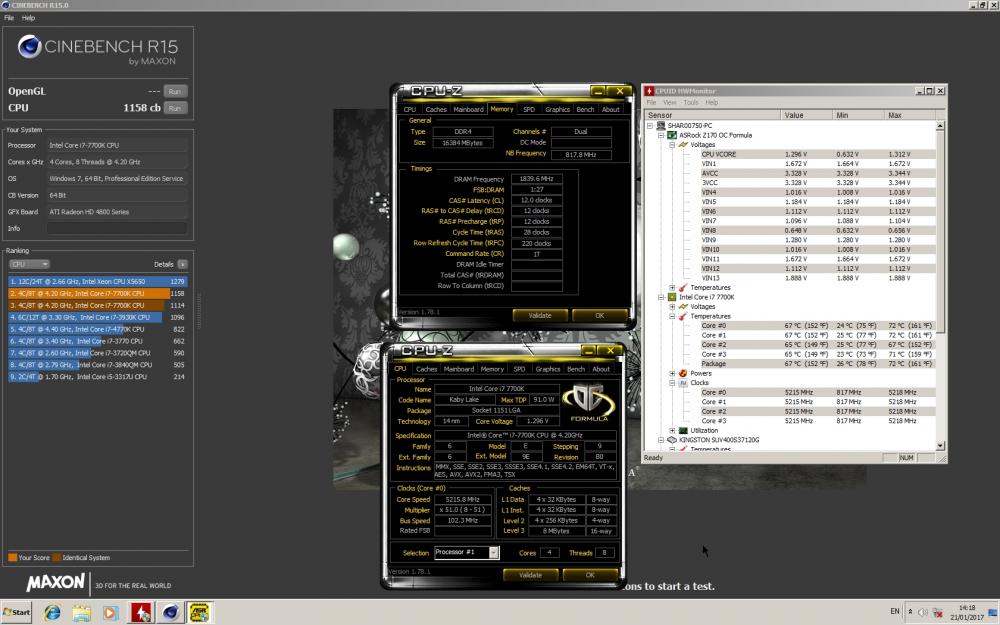This screenshot has width=1000, height=625.
Task: Select the Core i5-3317U ranking entry
Action: pyautogui.click(x=98, y=377)
